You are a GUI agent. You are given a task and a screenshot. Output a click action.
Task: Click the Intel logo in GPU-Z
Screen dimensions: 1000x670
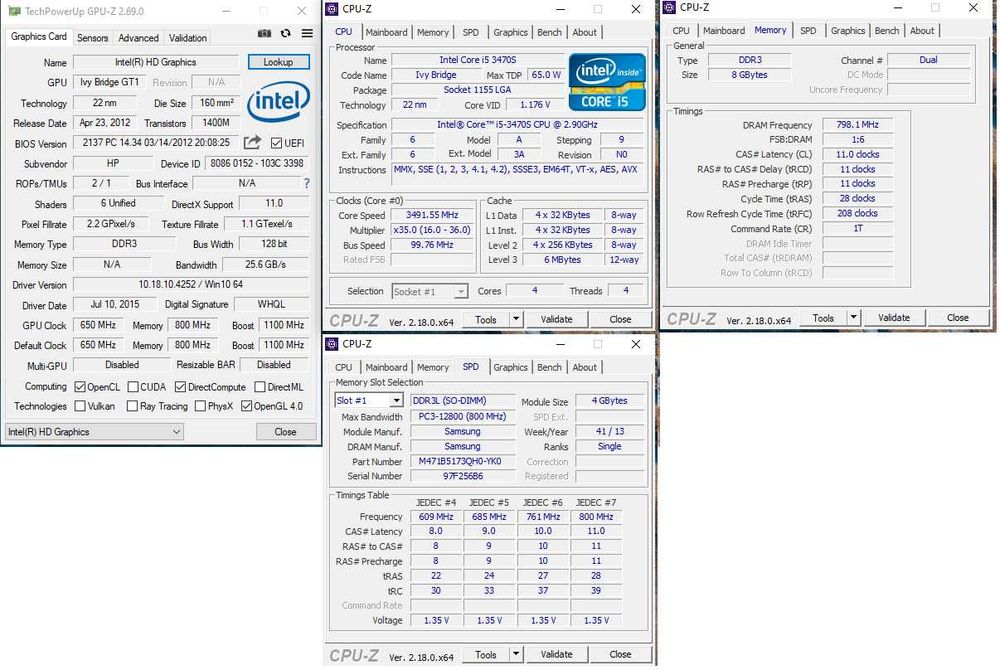[278, 101]
